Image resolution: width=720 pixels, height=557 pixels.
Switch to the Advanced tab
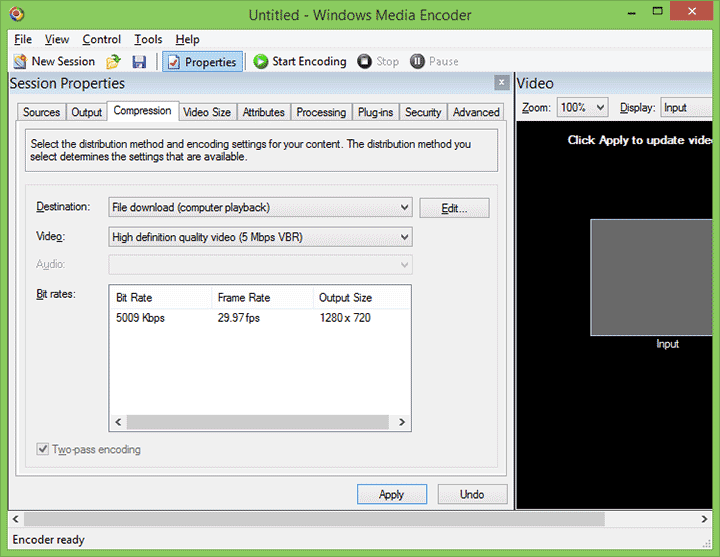tap(476, 112)
